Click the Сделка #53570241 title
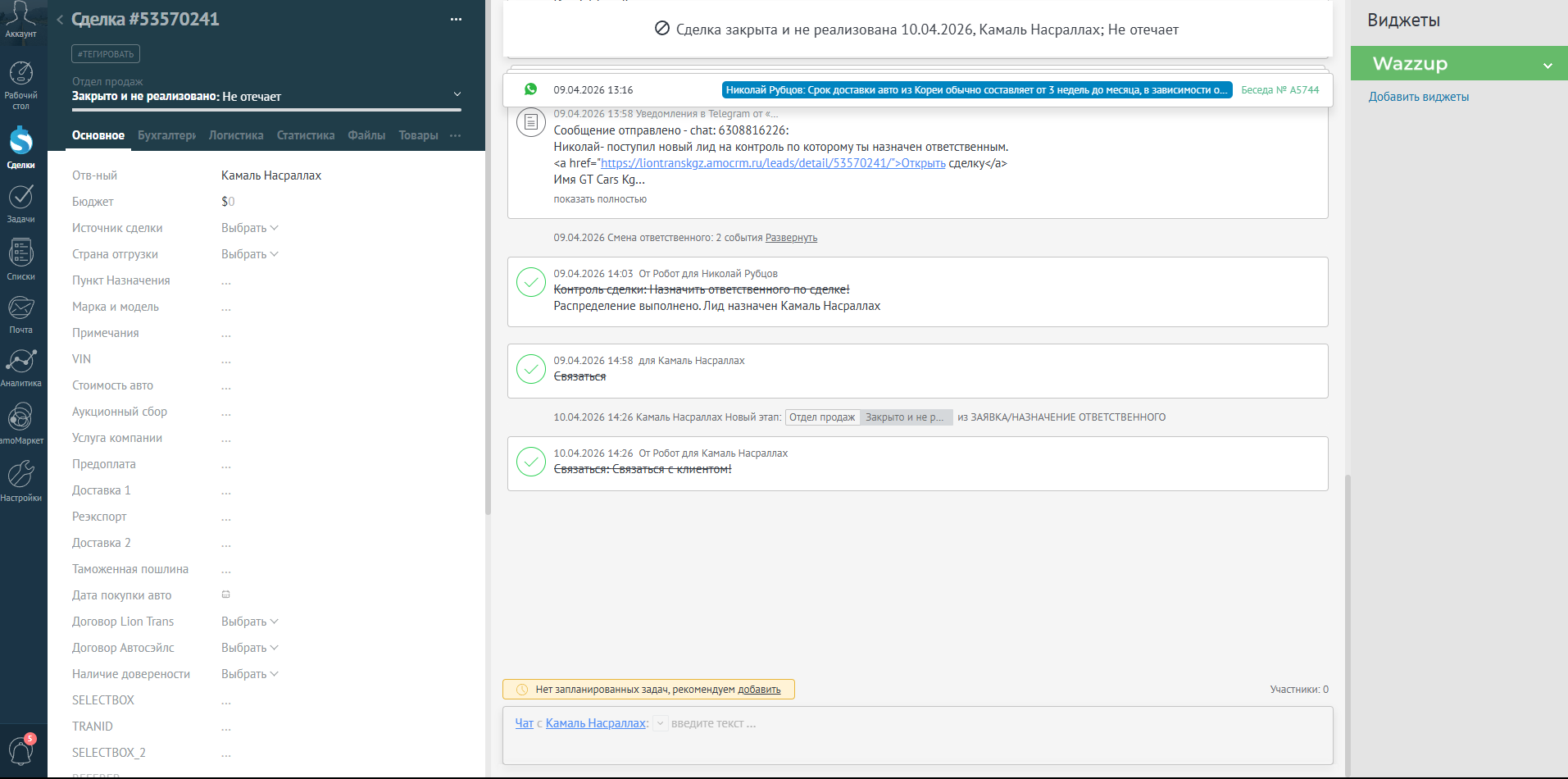1568x779 pixels. pos(145,20)
